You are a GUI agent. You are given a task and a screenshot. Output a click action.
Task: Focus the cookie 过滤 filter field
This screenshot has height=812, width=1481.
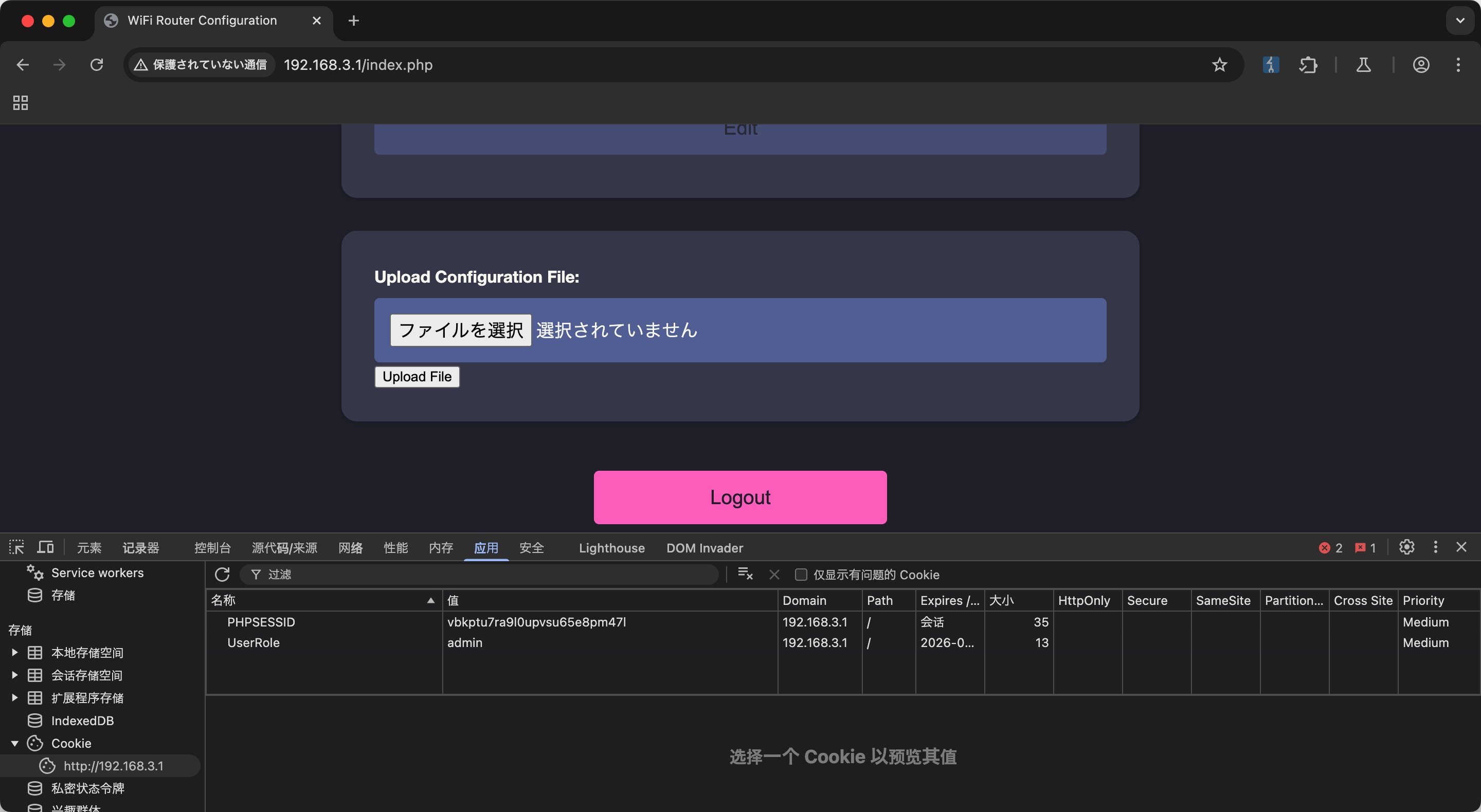click(483, 574)
